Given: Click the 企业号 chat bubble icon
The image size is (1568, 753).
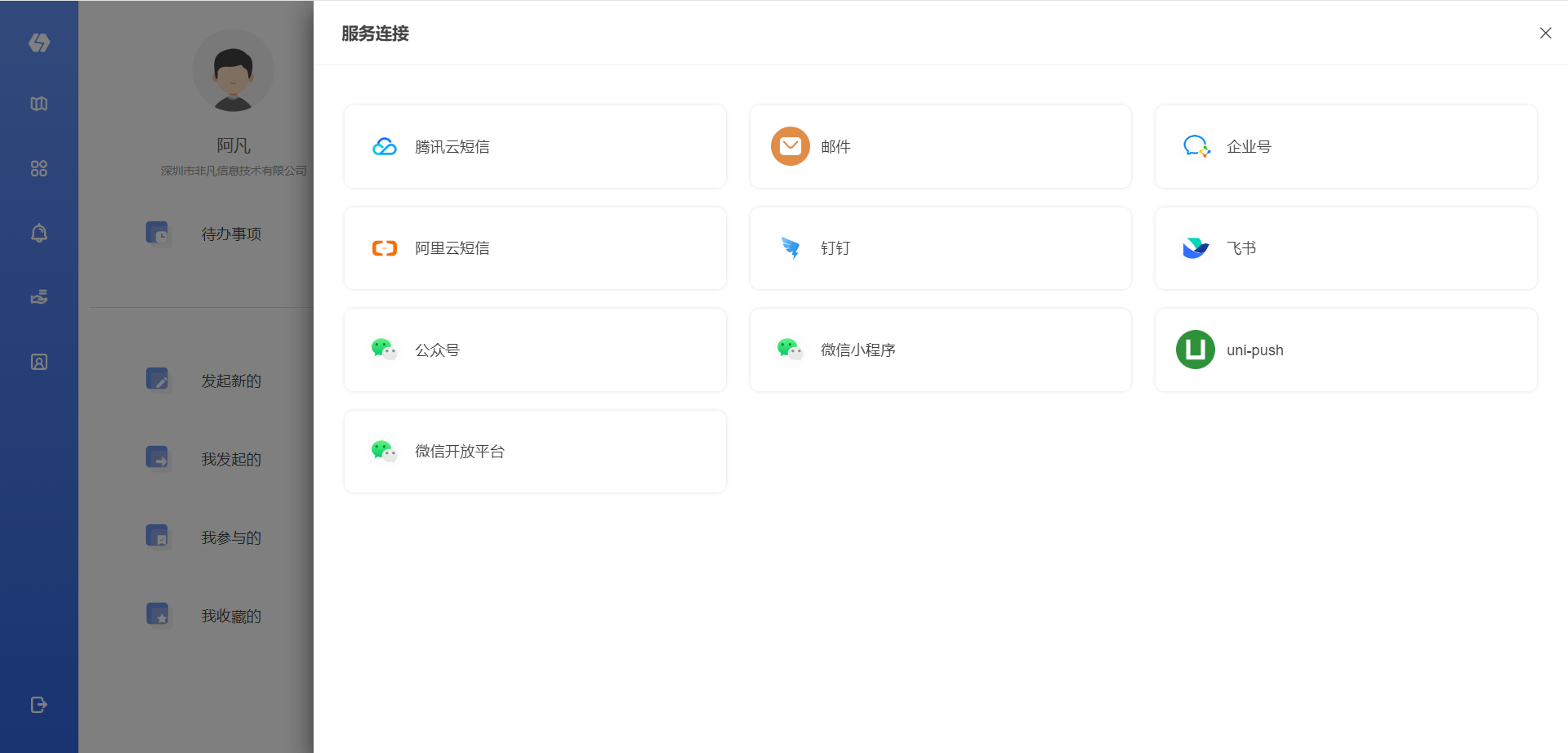Looking at the screenshot, I should [x=1196, y=146].
